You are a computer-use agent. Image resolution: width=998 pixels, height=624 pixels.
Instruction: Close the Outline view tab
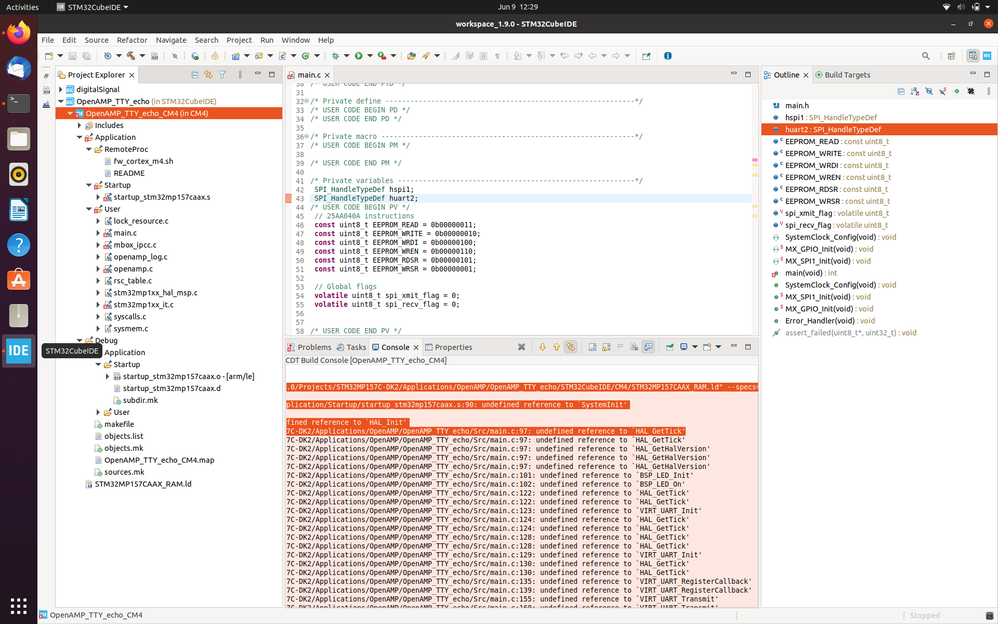(806, 75)
